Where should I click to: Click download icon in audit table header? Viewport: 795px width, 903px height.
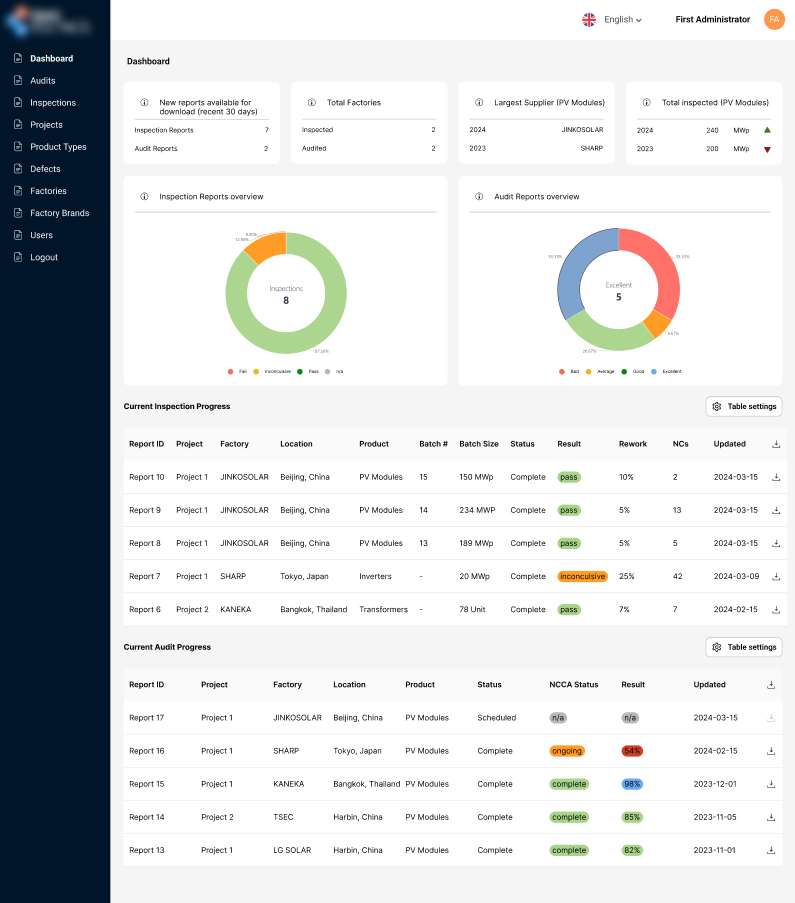click(771, 685)
